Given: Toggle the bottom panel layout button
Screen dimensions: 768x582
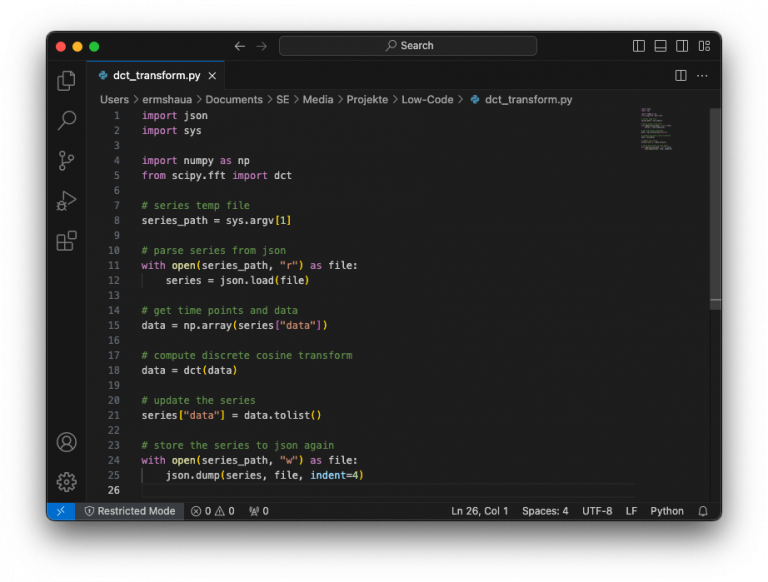Looking at the screenshot, I should pyautogui.click(x=661, y=46).
